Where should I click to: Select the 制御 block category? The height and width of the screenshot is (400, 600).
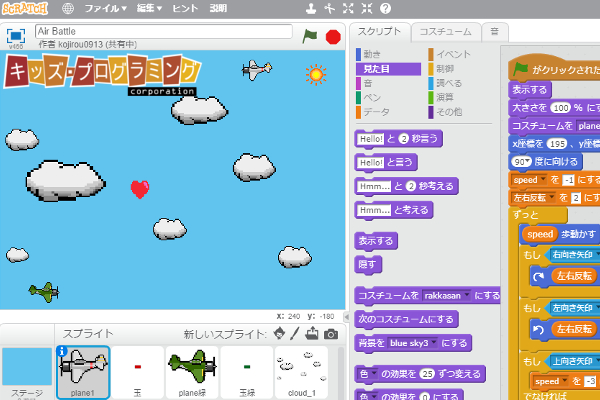447,69
